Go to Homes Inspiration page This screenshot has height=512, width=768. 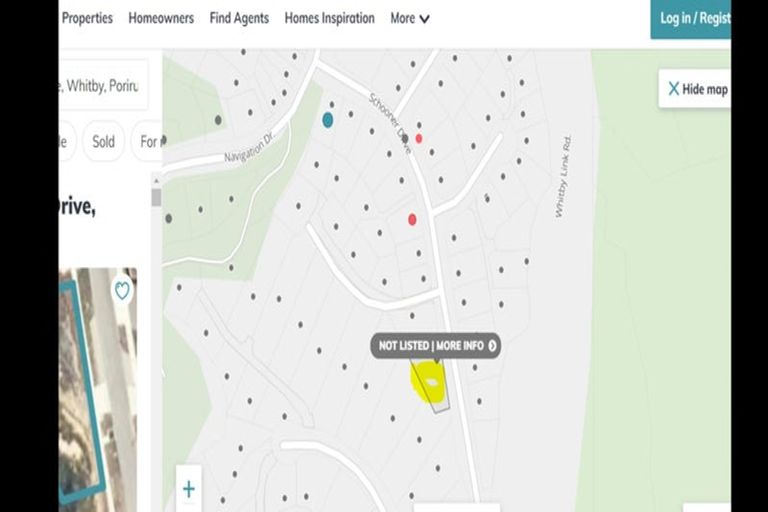pyautogui.click(x=329, y=18)
